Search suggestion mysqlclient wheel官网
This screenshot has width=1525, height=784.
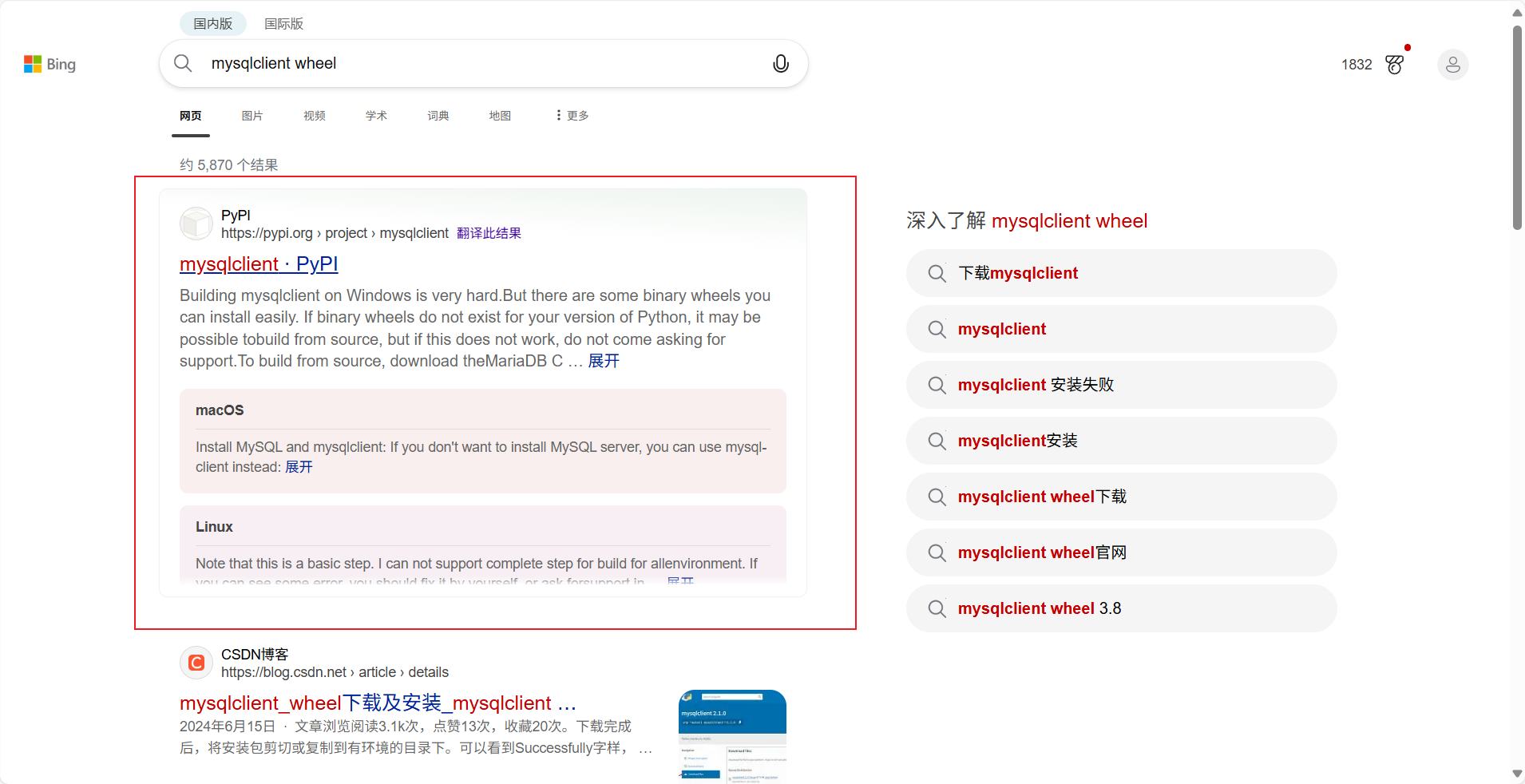(1121, 552)
